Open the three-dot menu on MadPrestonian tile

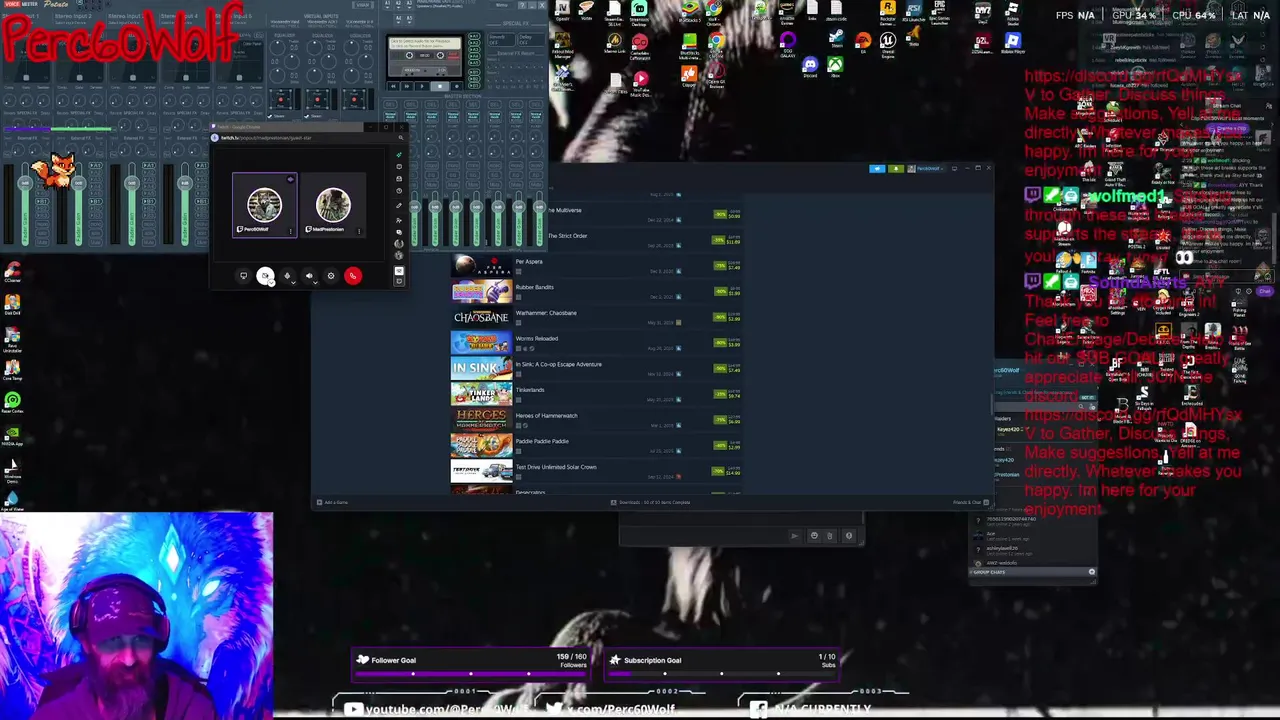tap(359, 231)
